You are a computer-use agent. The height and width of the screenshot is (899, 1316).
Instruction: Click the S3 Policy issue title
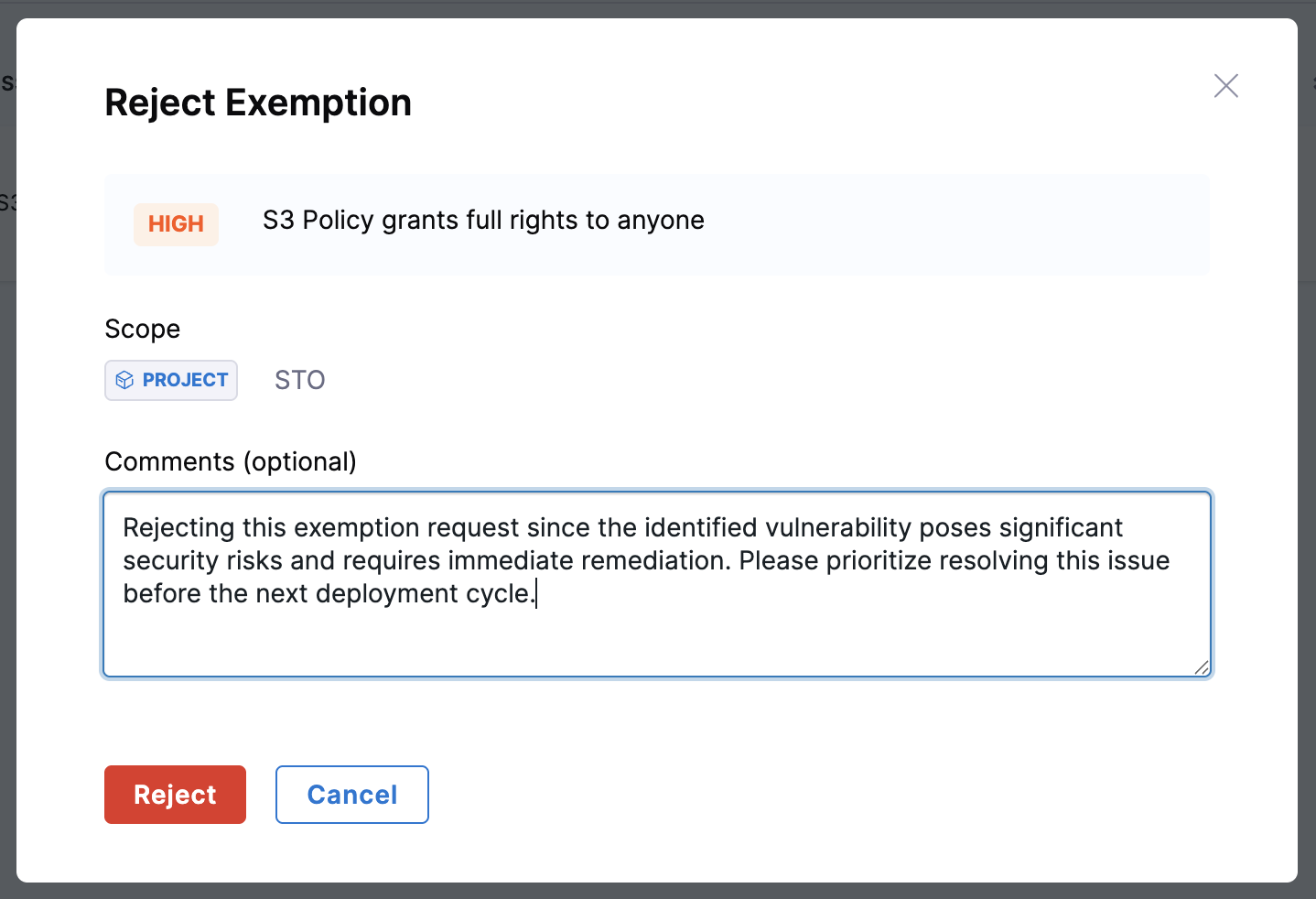click(483, 221)
